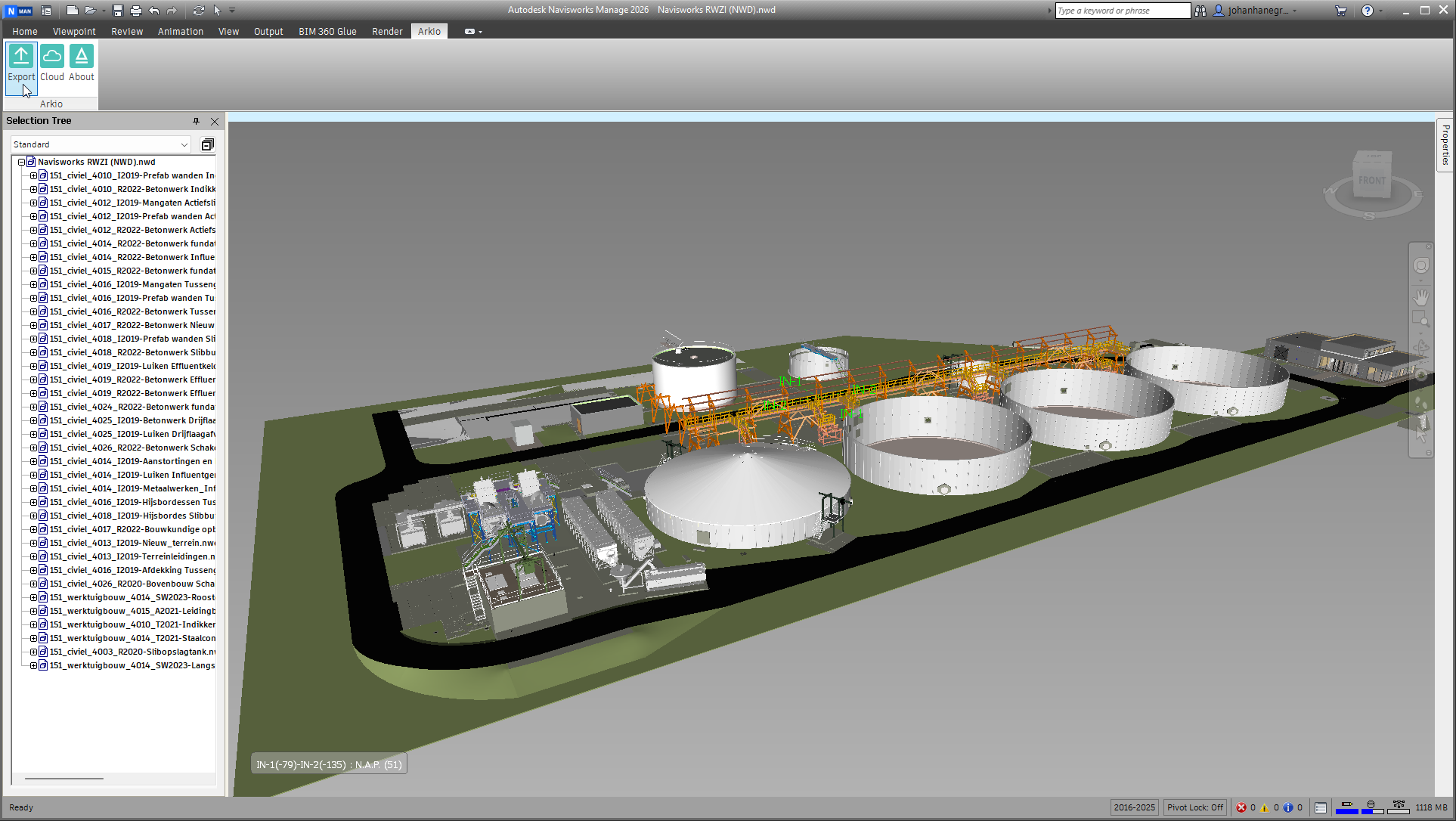This screenshot has width=1456, height=821.
Task: Collapse the Navisworks RWZI (NWD).nwd root node
Action: click(x=21, y=162)
